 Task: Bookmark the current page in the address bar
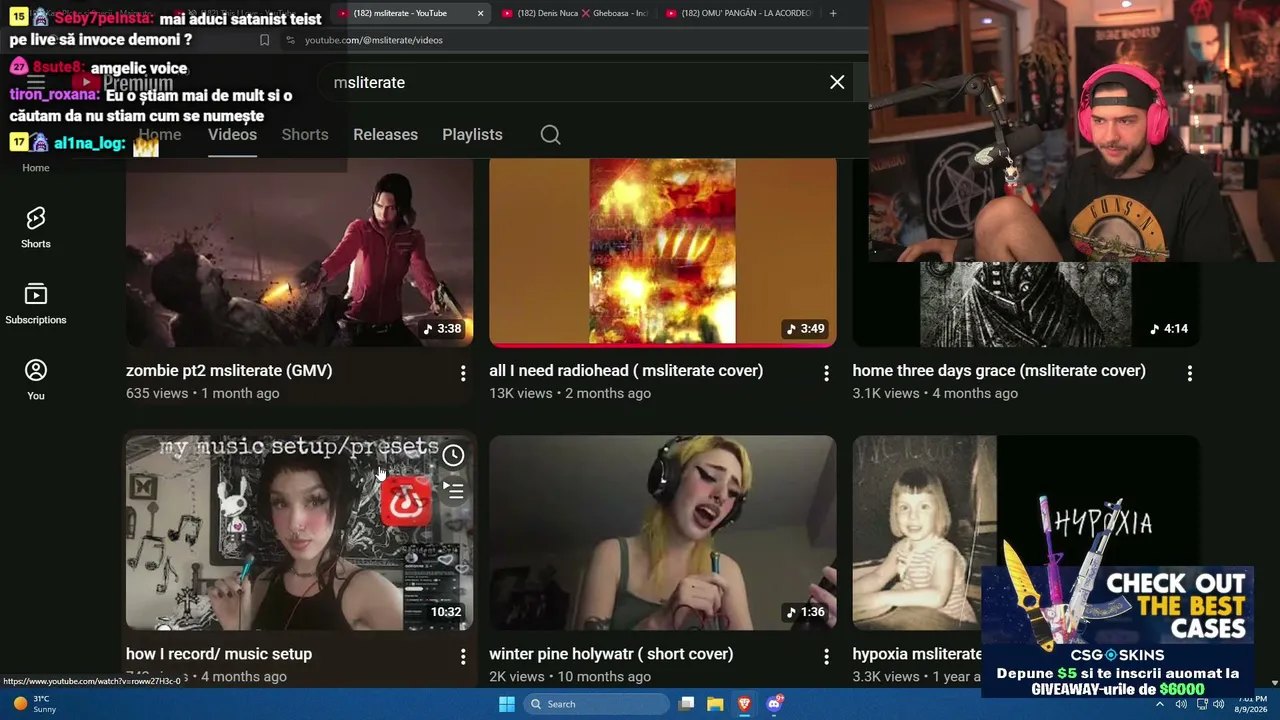coord(264,40)
